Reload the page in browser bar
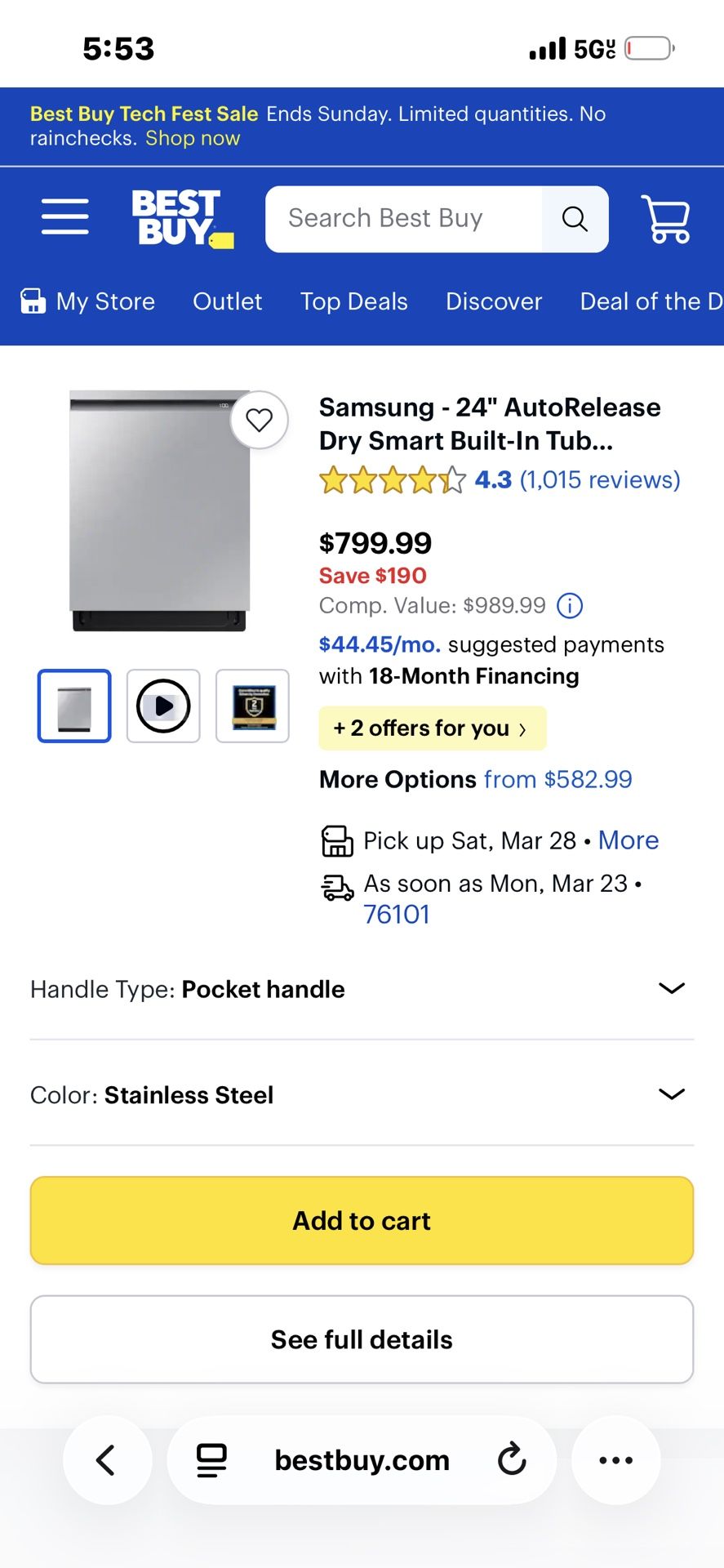 click(x=512, y=1459)
